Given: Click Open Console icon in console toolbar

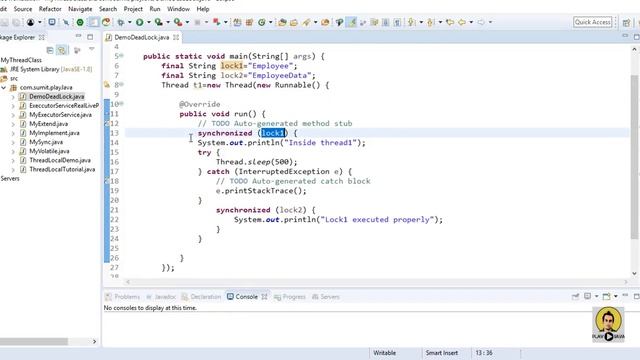Looking at the screenshot, I should [x=607, y=296].
